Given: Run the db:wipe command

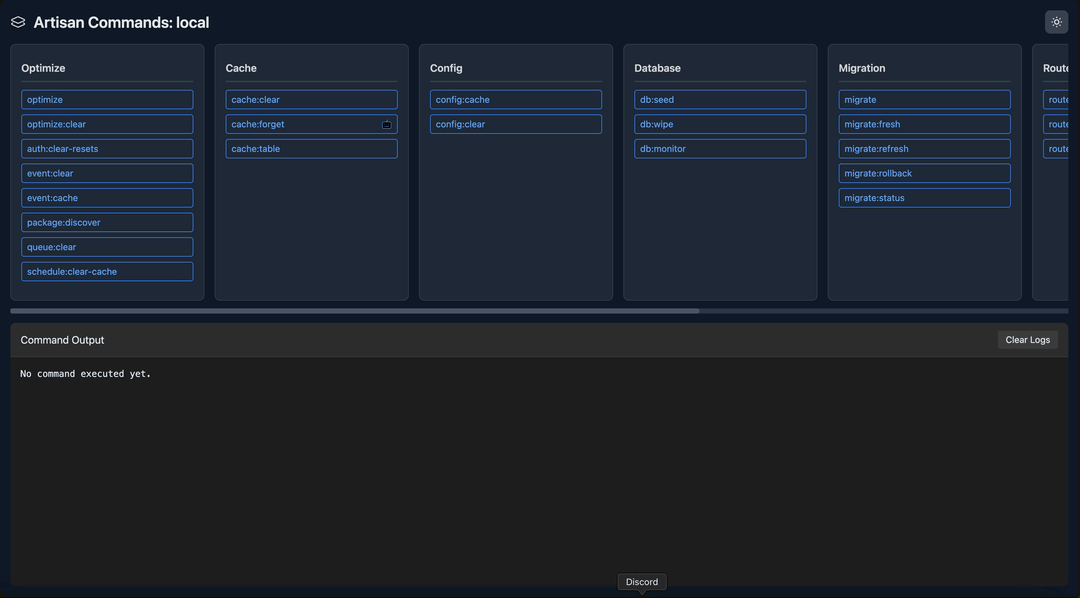Looking at the screenshot, I should pyautogui.click(x=720, y=124).
